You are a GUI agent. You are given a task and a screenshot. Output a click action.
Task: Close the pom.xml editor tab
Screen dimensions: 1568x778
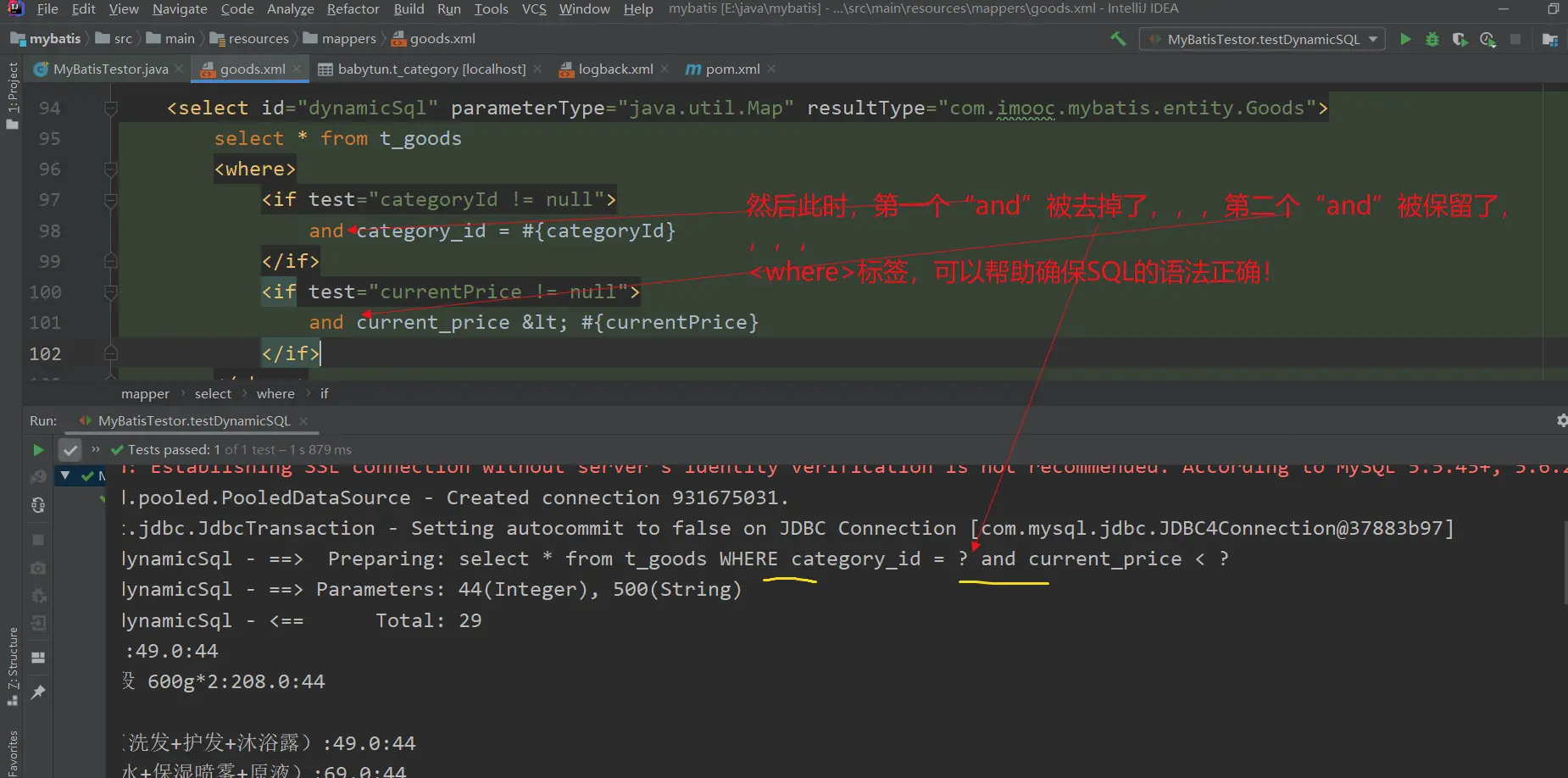(771, 69)
